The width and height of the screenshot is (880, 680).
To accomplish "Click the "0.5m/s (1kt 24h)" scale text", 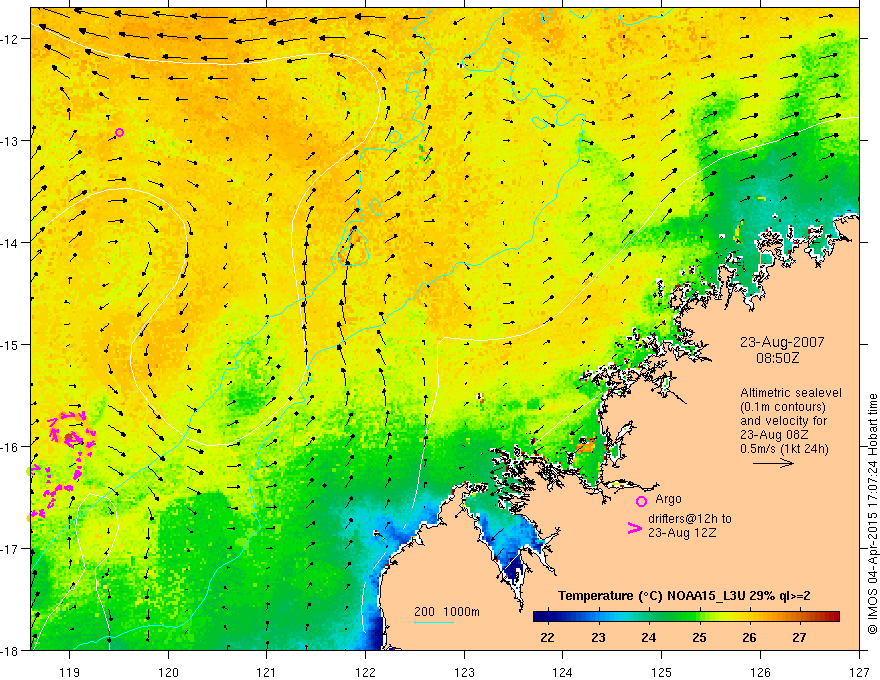I will (x=784, y=449).
